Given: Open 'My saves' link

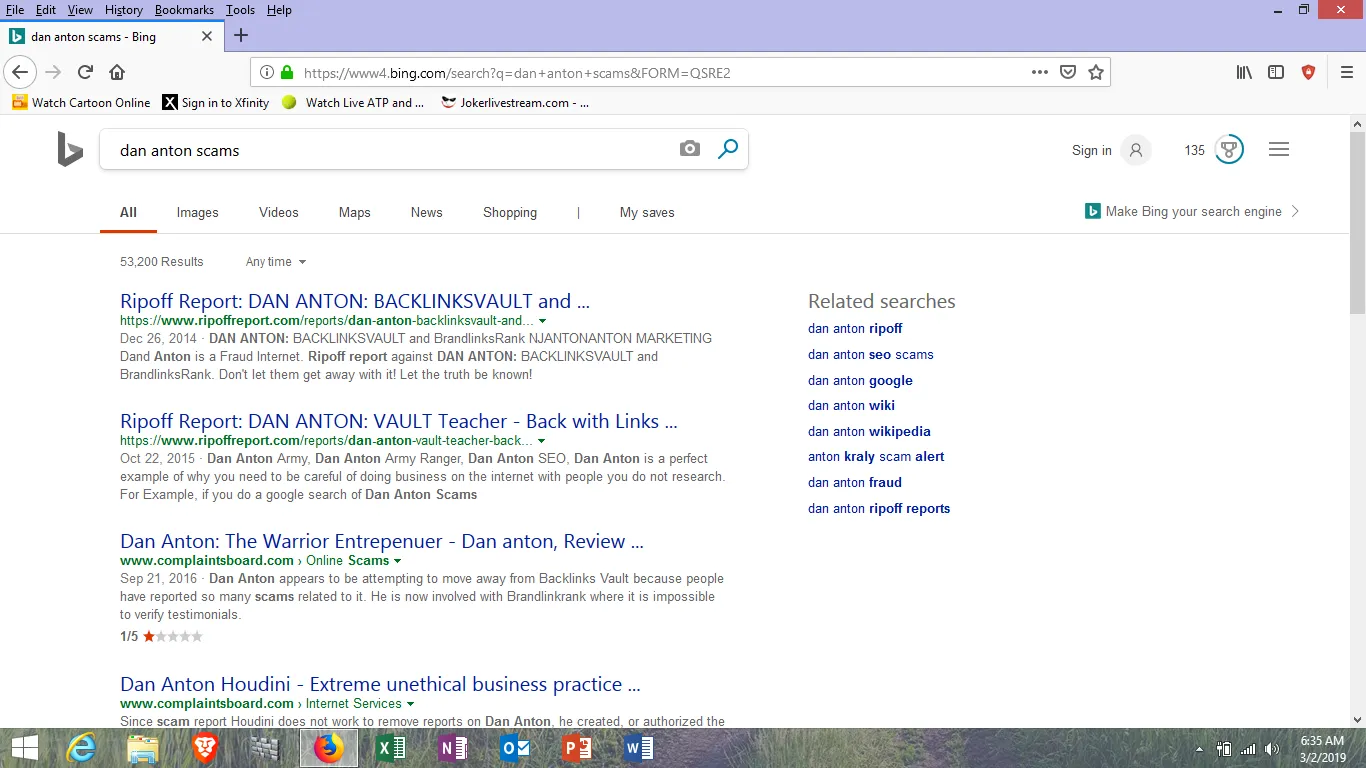Looking at the screenshot, I should pos(647,213).
